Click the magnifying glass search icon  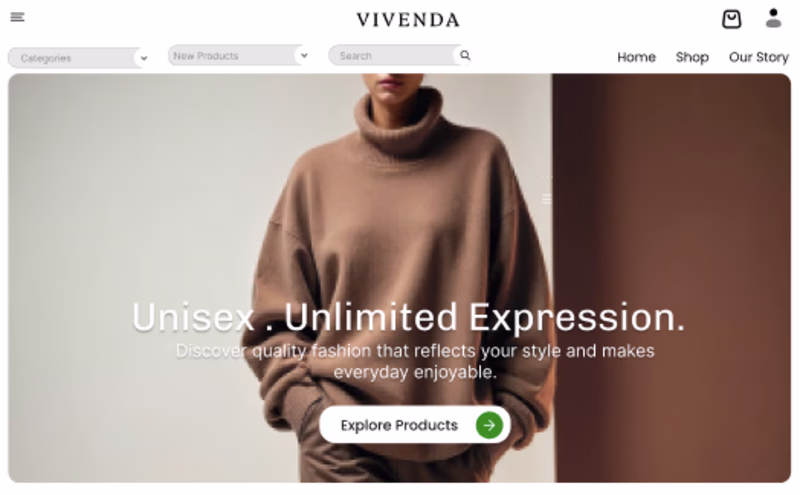465,55
